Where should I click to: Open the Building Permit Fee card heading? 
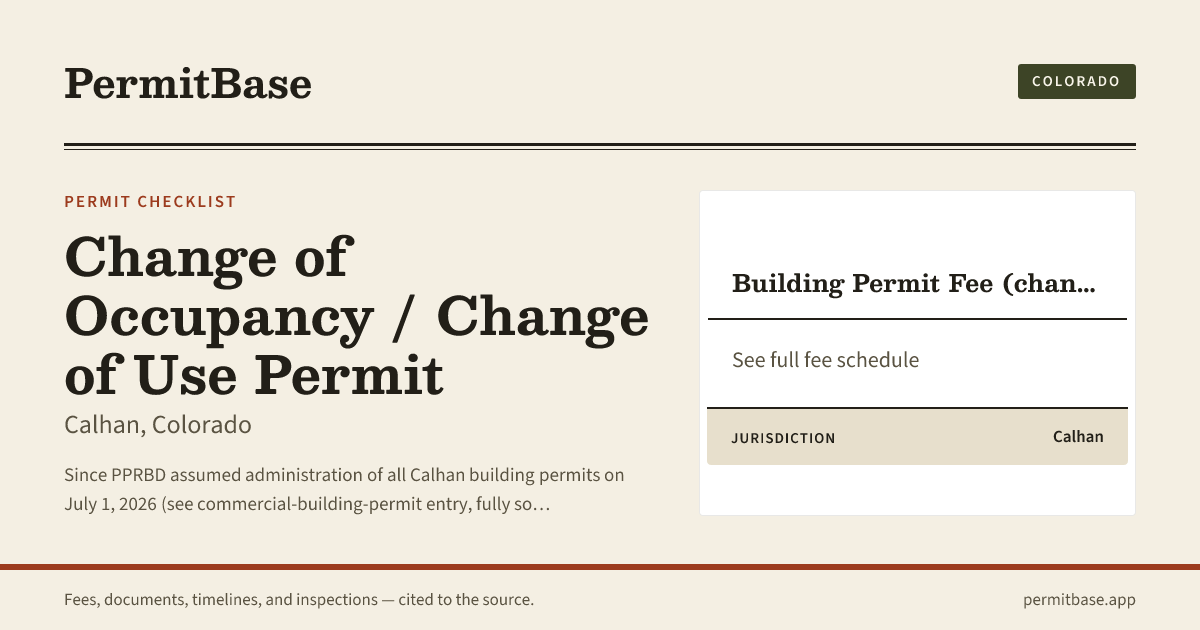tap(914, 284)
